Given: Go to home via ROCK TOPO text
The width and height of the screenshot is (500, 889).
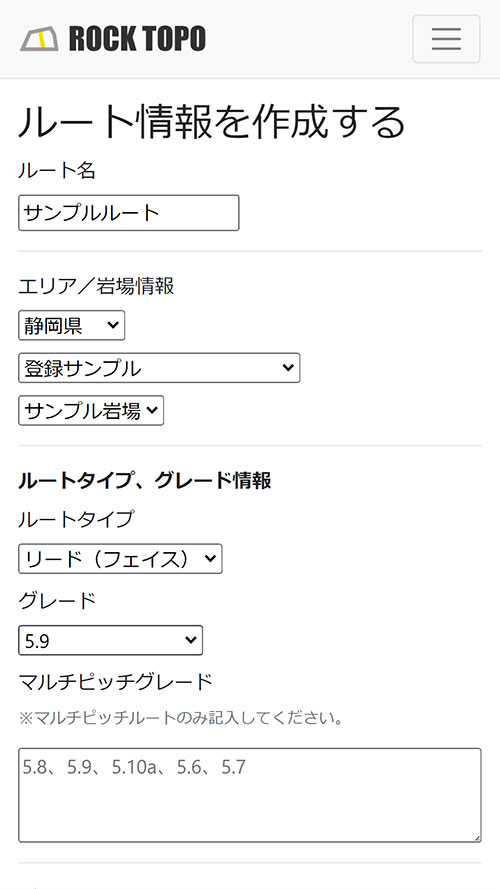Looking at the screenshot, I should (137, 39).
